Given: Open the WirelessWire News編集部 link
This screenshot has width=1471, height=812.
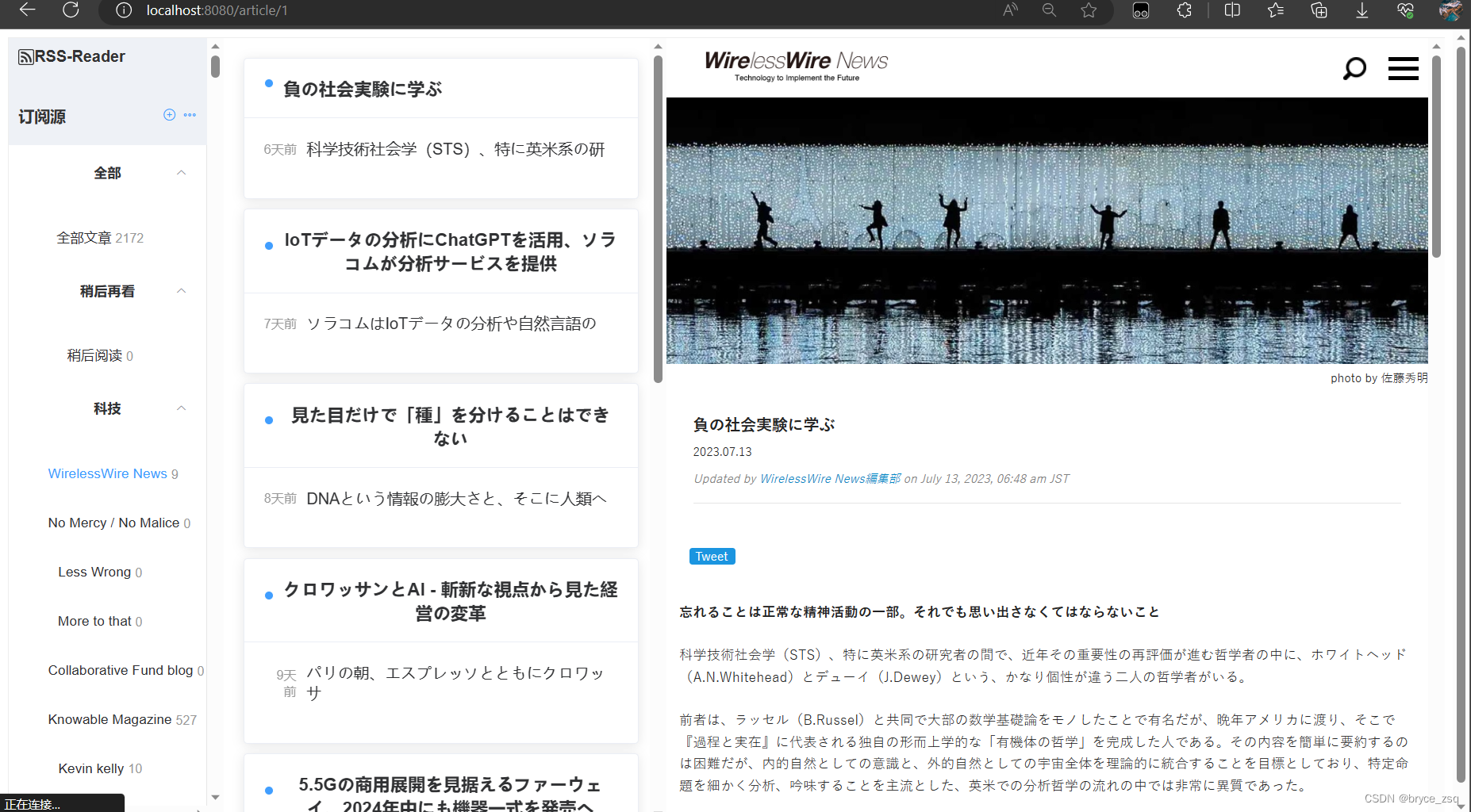Looking at the screenshot, I should (x=830, y=478).
